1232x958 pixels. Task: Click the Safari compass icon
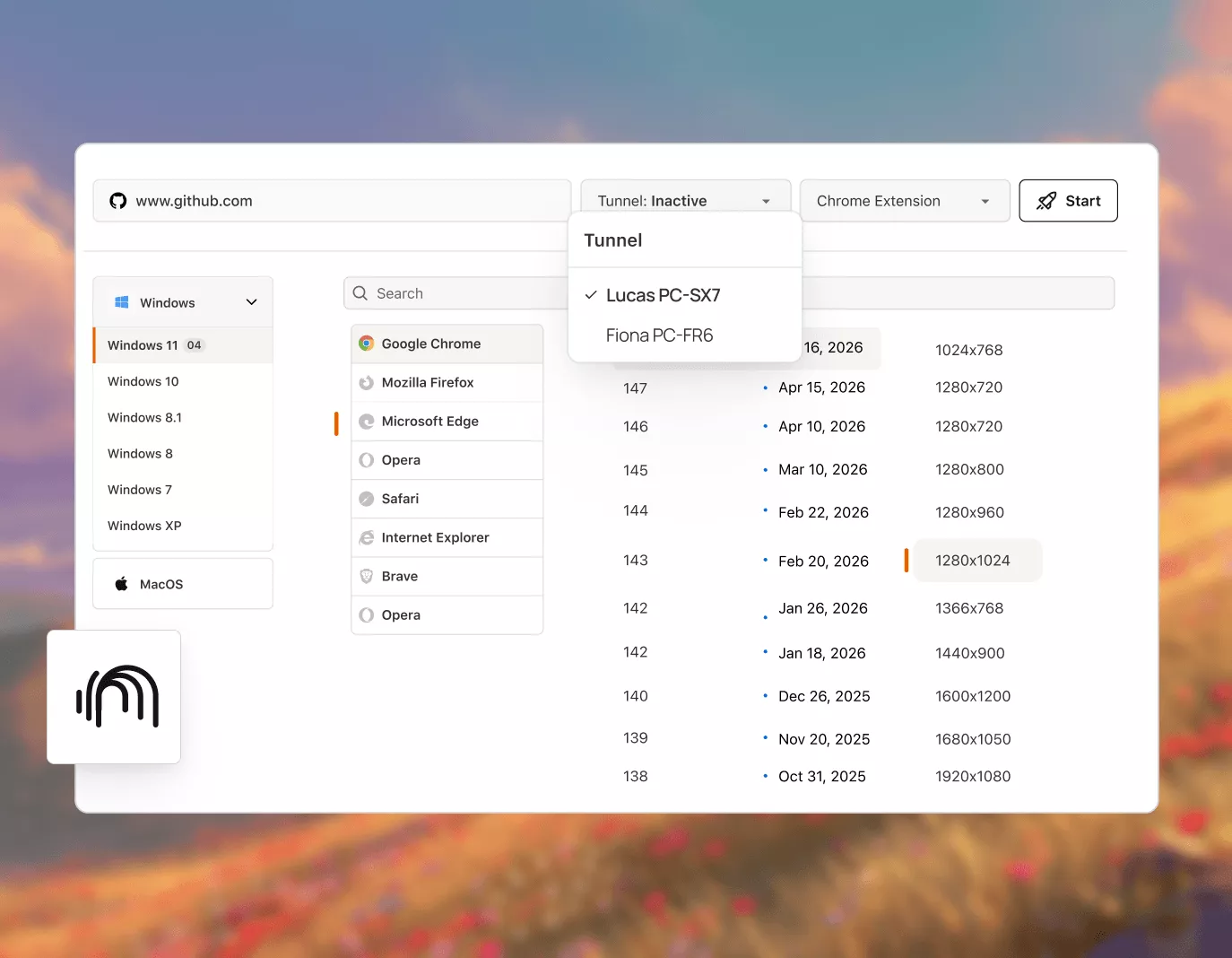pyautogui.click(x=367, y=499)
